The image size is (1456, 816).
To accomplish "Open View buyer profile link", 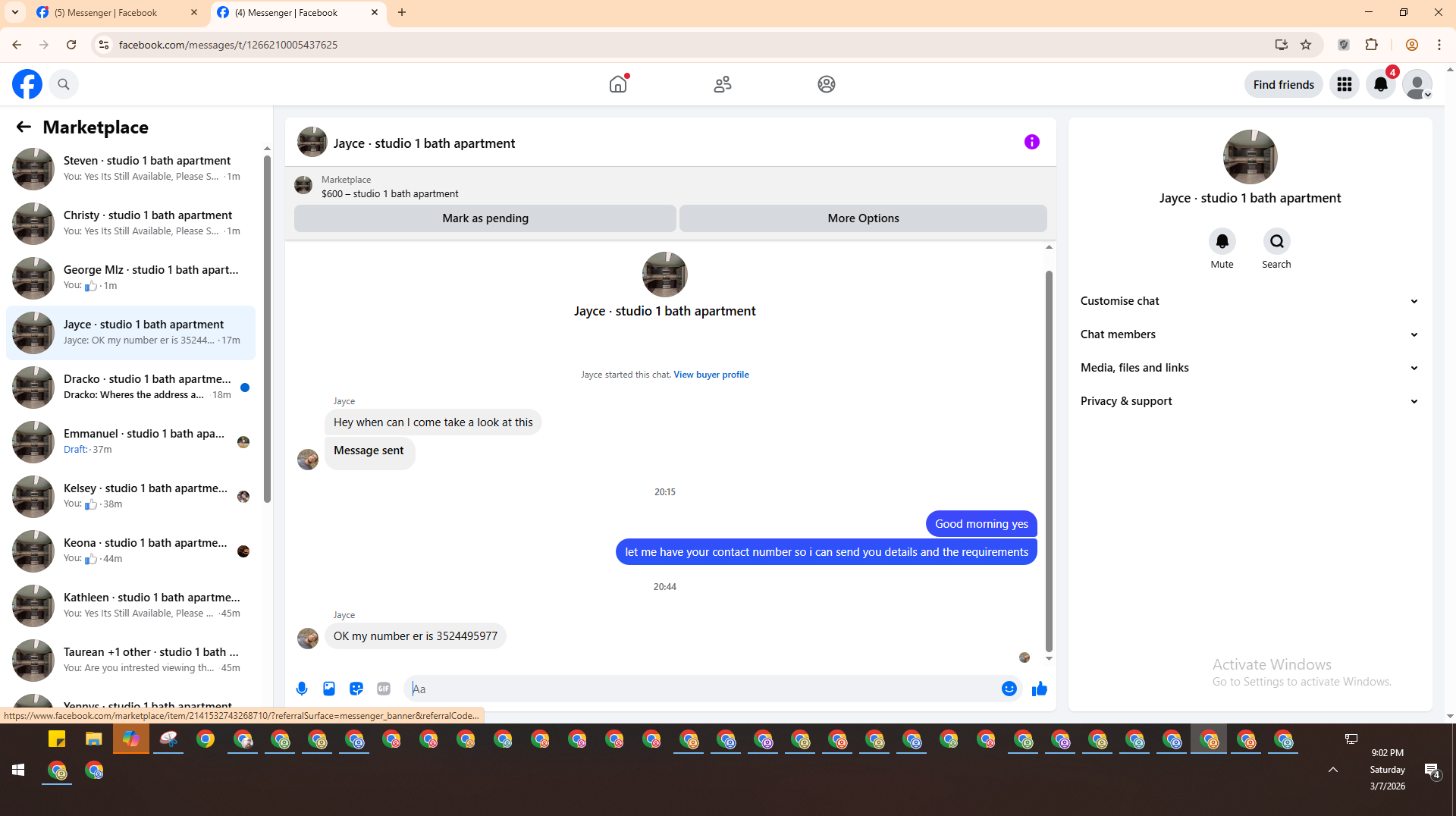I will pyautogui.click(x=711, y=375).
